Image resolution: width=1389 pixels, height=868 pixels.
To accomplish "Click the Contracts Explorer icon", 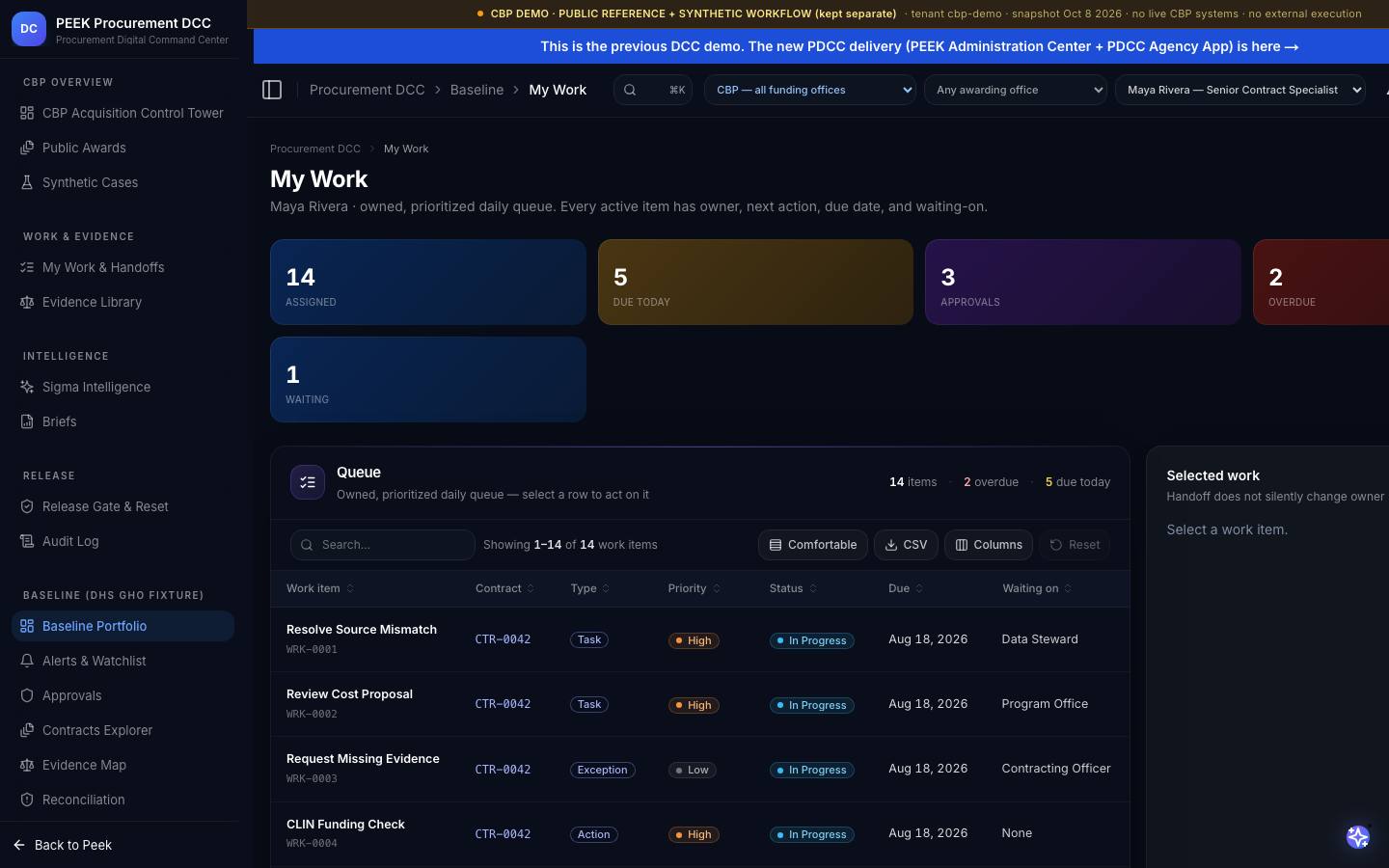I will [x=27, y=730].
